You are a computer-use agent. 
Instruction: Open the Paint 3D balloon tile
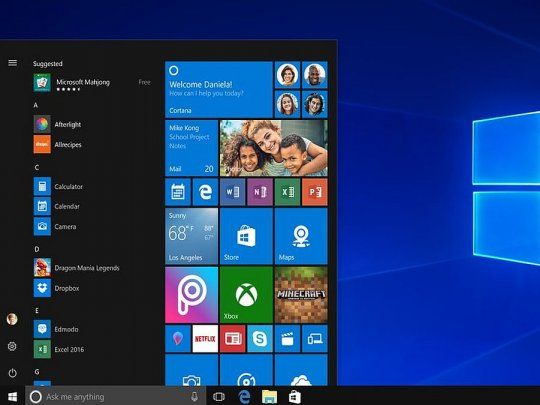click(x=178, y=339)
